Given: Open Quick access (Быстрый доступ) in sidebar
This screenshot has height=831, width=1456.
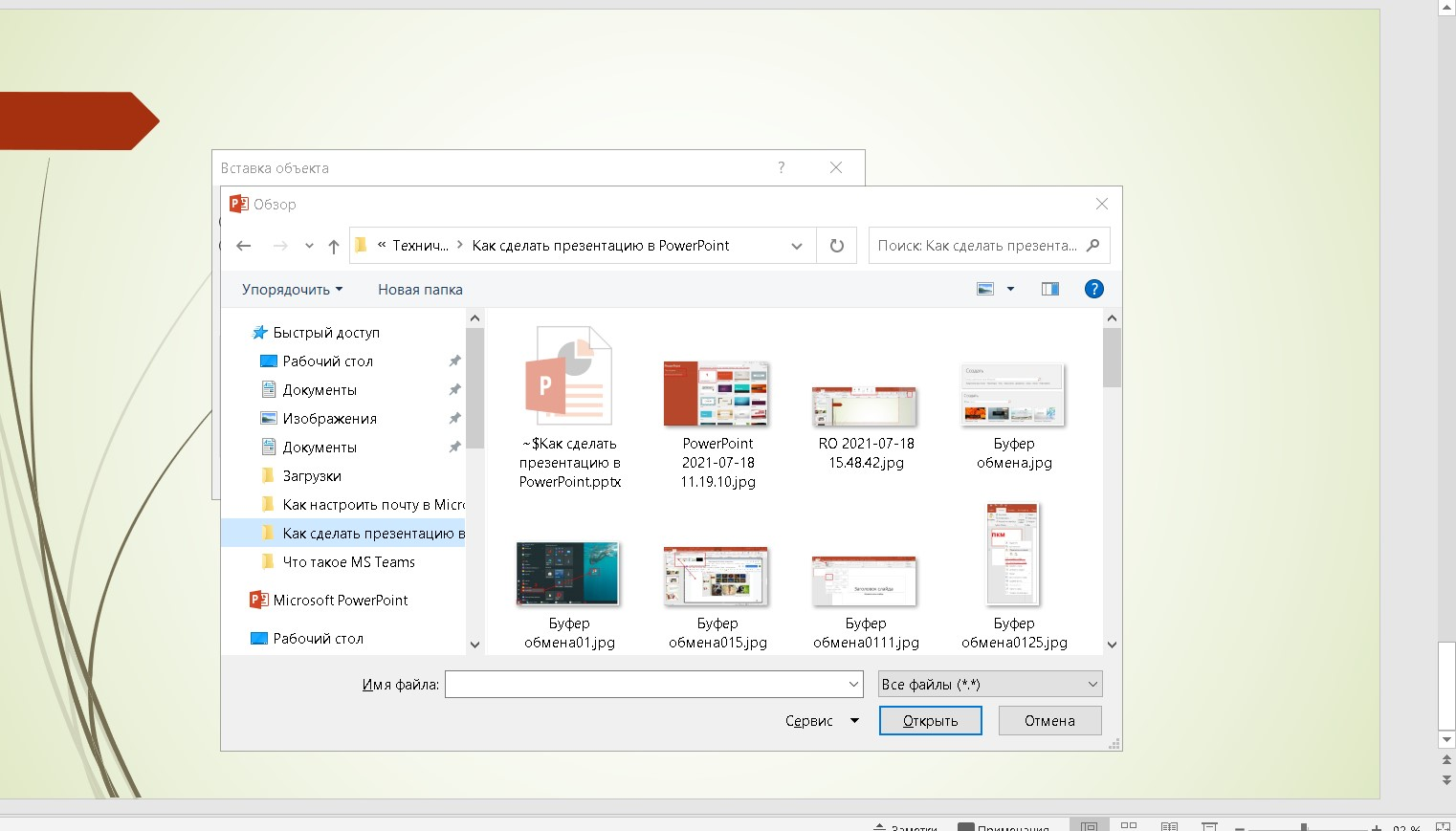Looking at the screenshot, I should tap(325, 333).
